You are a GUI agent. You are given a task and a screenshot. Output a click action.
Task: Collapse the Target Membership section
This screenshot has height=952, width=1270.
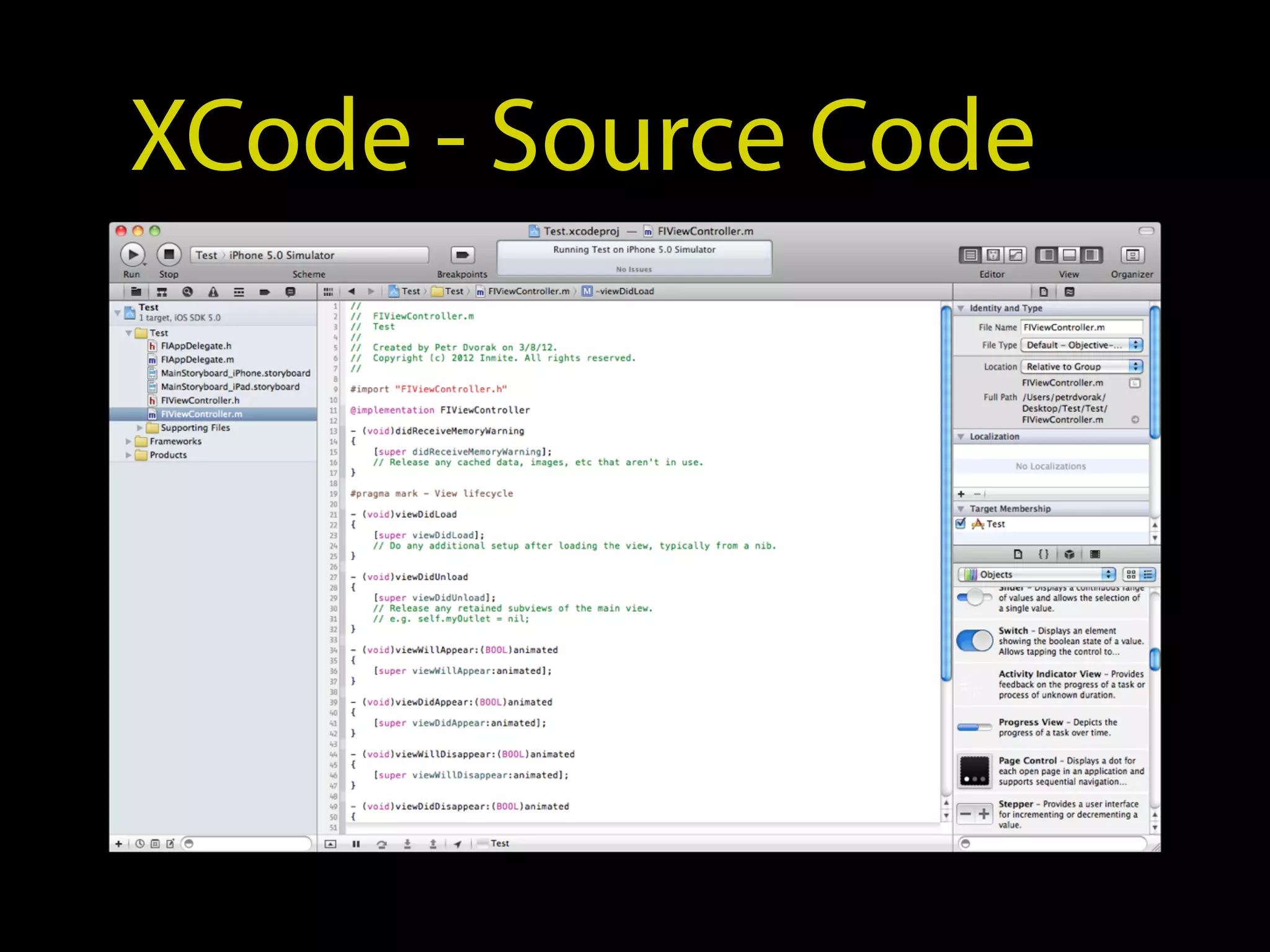pos(961,509)
